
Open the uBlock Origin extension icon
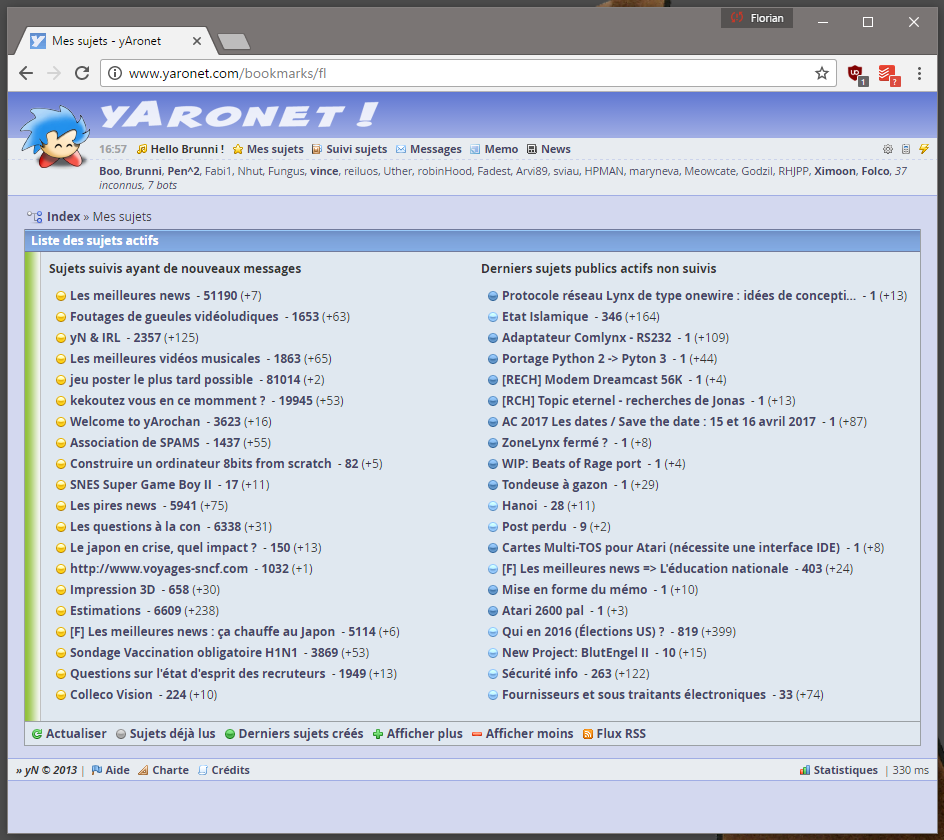pos(856,73)
